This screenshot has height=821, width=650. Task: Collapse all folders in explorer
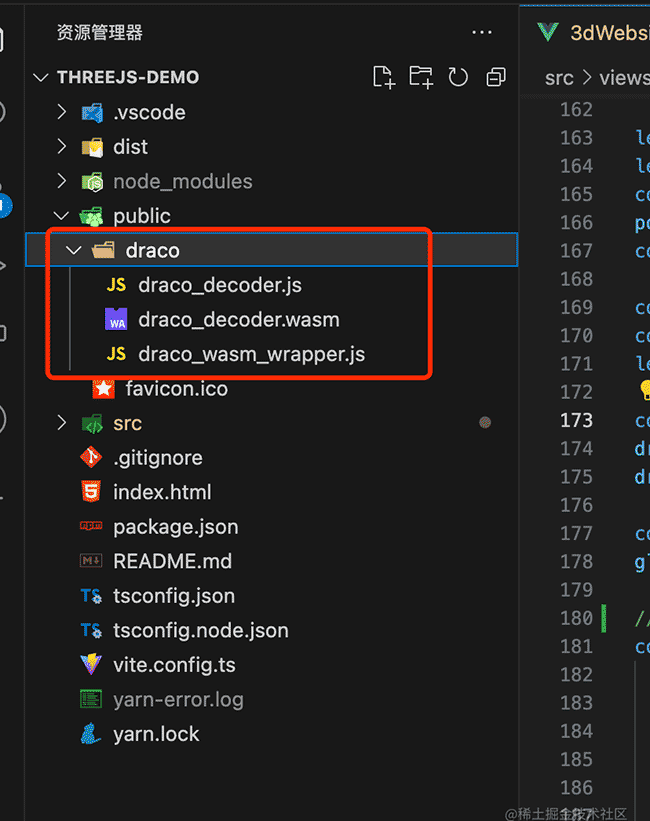point(496,77)
